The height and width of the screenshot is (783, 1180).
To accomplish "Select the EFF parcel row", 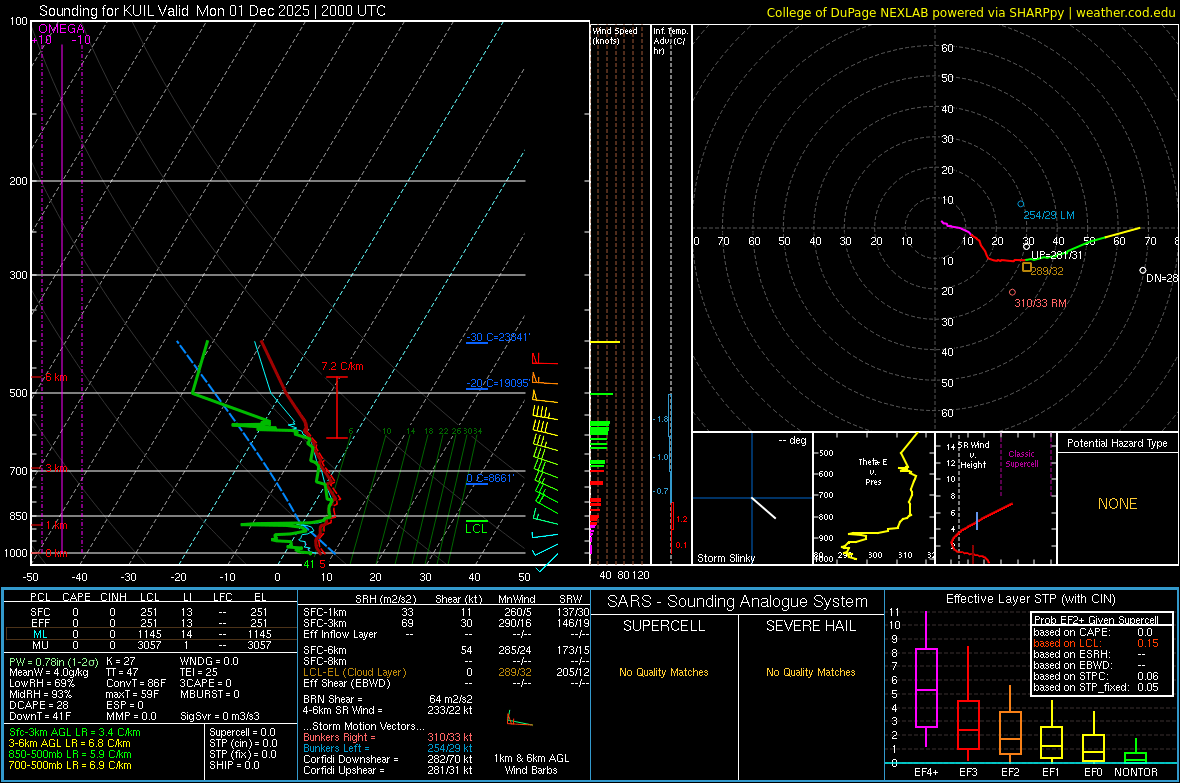I will pos(151,623).
